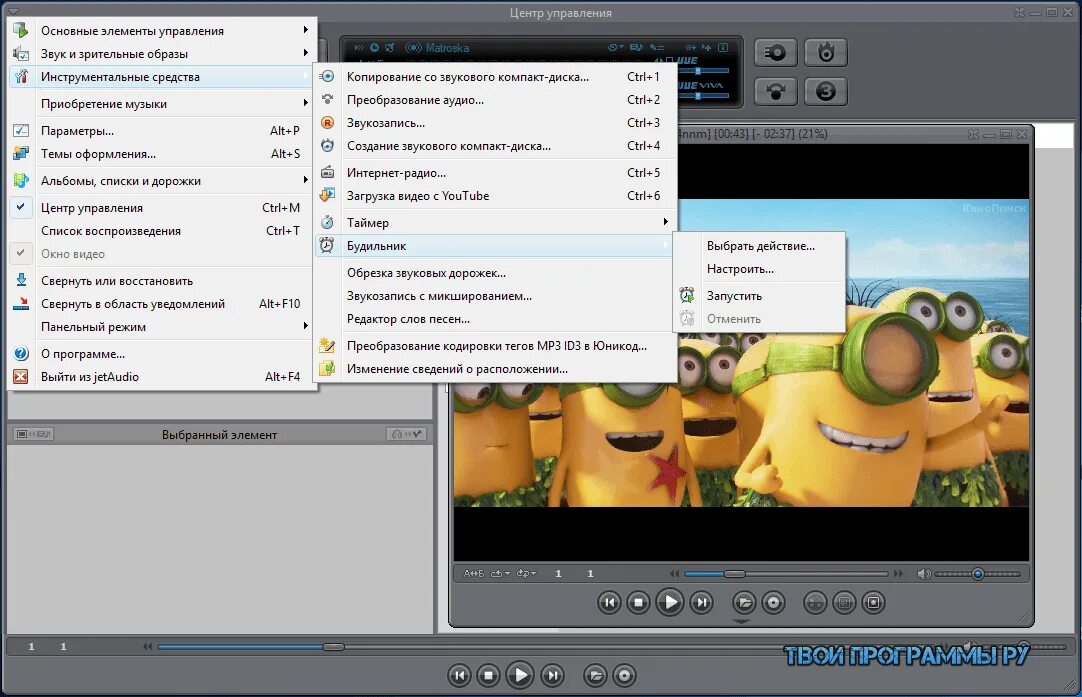Click the disc icon button in video window
Viewport: 1082px width, 697px height.
coord(774,602)
